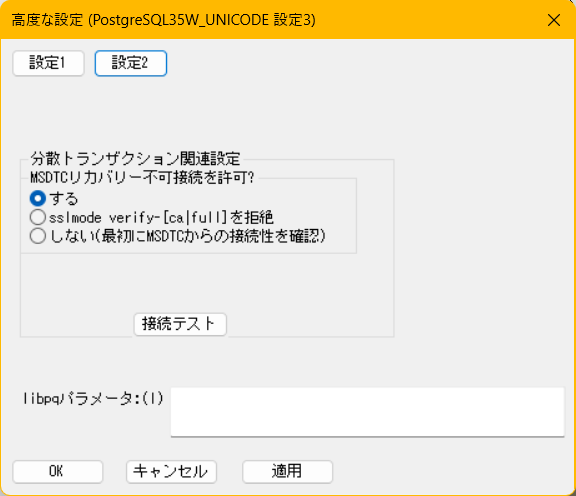This screenshot has width=576, height=496.
Task: Click the libpqパラメータ:(l) label
Action: pyautogui.click(x=93, y=399)
